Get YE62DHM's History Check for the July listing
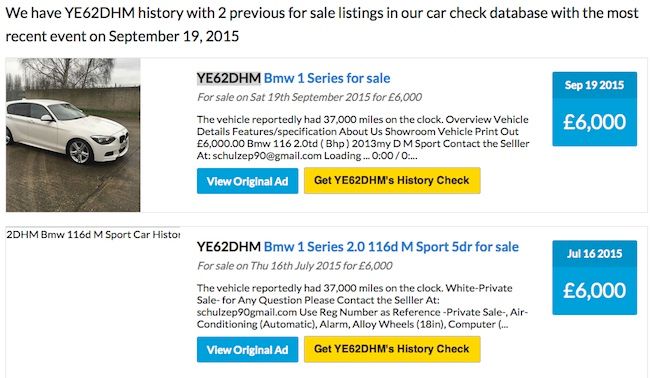The image size is (650, 378). [392, 349]
